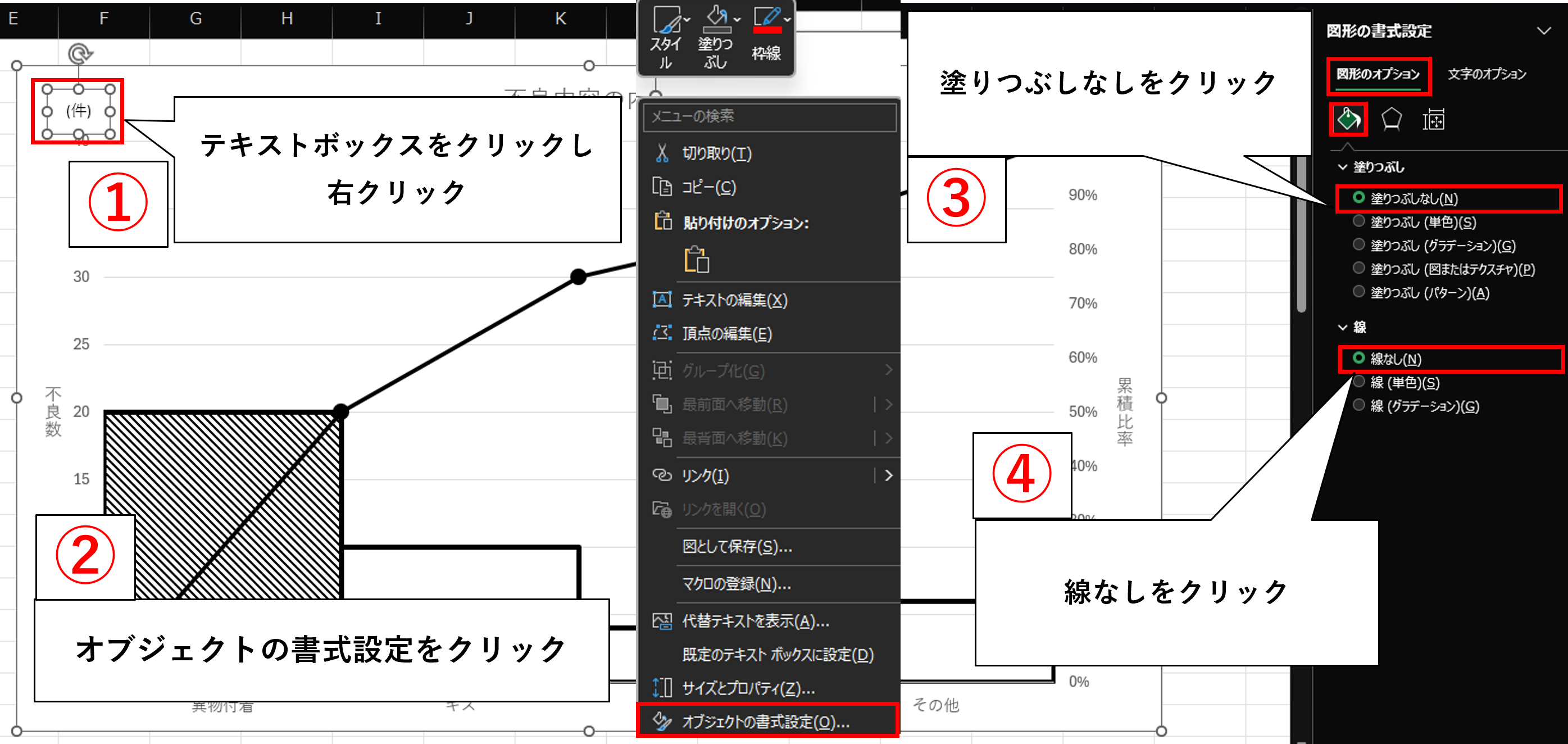Click the 不良数 axis title
Image resolution: width=1568 pixels, height=744 pixels.
pos(53,412)
